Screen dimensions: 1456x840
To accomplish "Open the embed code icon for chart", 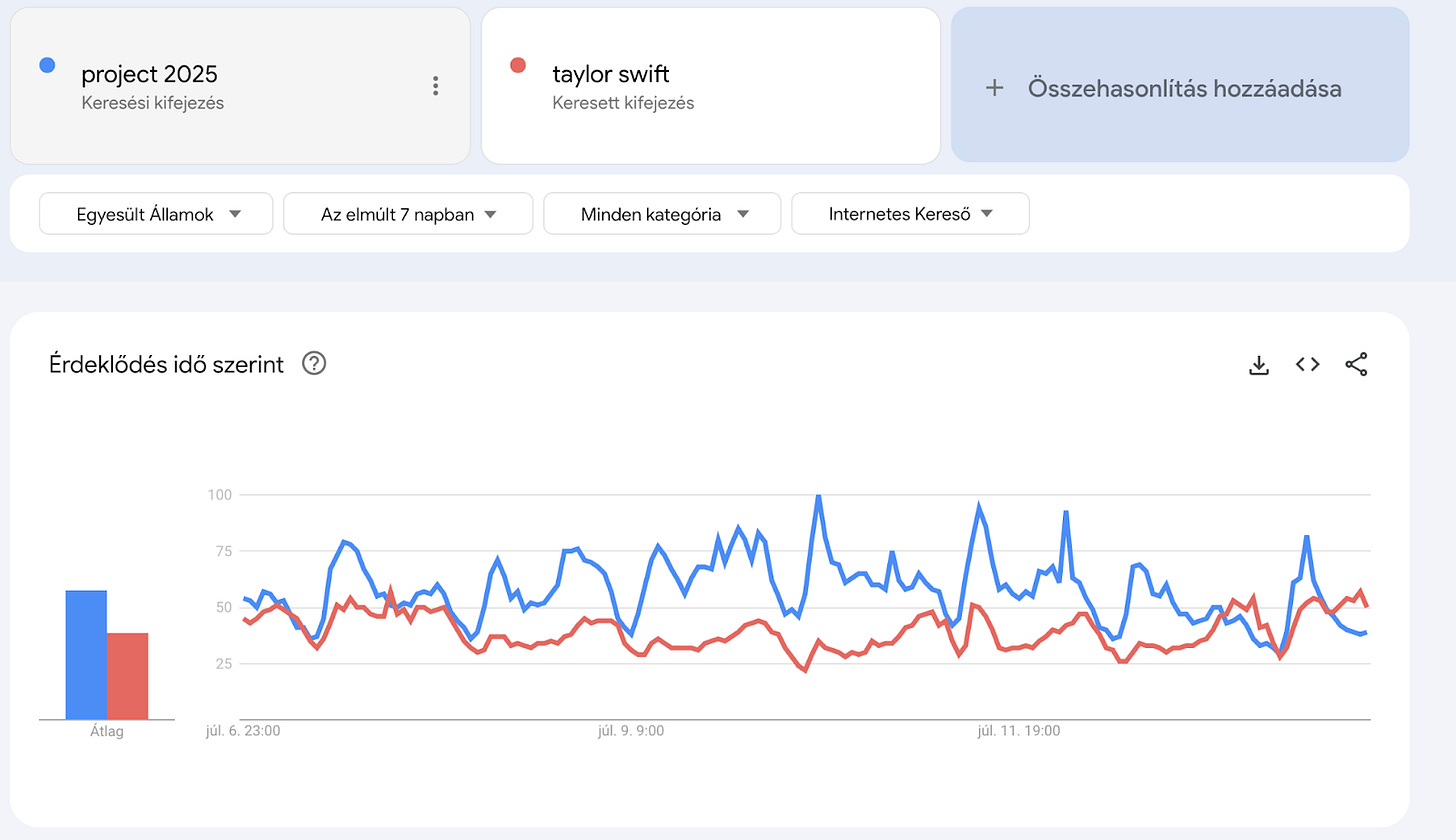I will tap(1308, 365).
